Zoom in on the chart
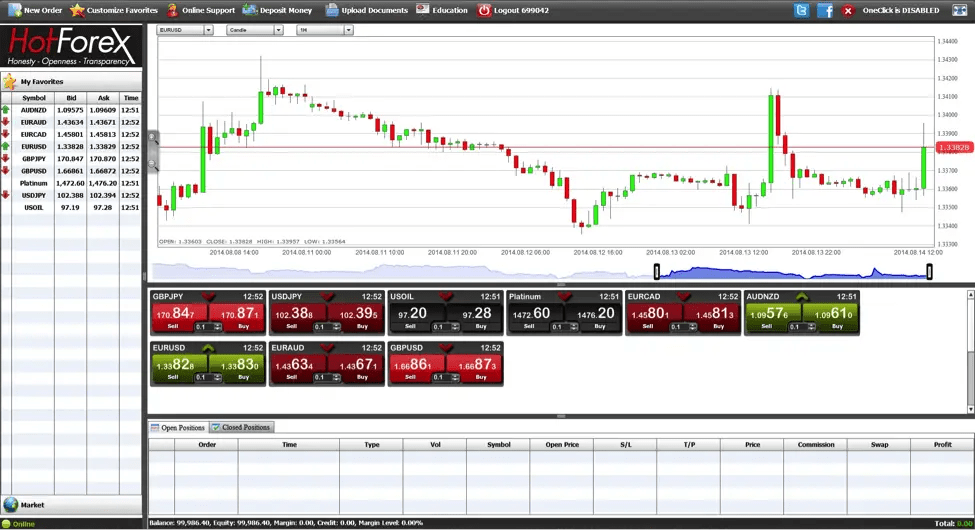975x530 pixels. (152, 137)
